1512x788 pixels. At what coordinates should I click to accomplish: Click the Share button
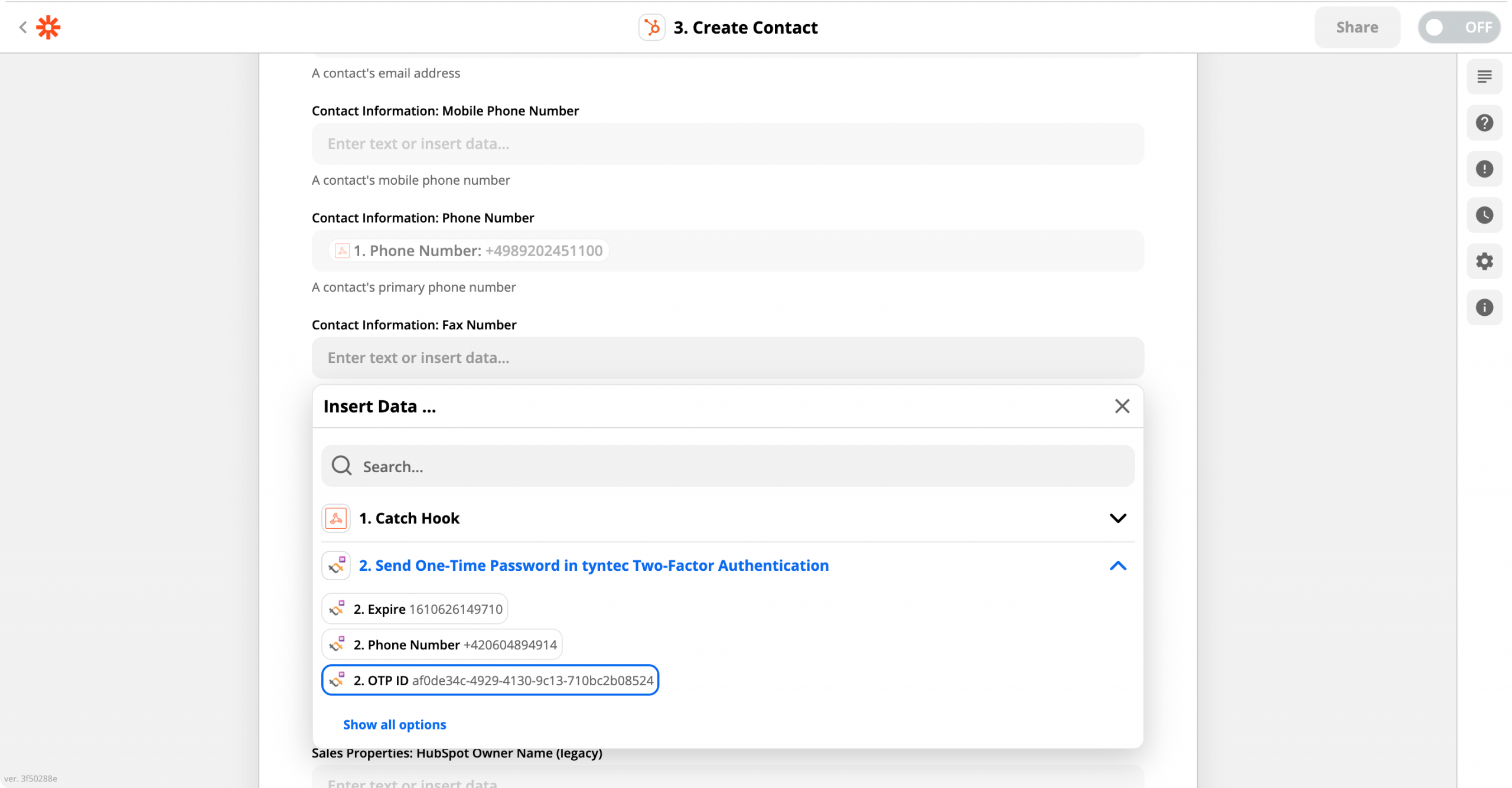pos(1357,27)
